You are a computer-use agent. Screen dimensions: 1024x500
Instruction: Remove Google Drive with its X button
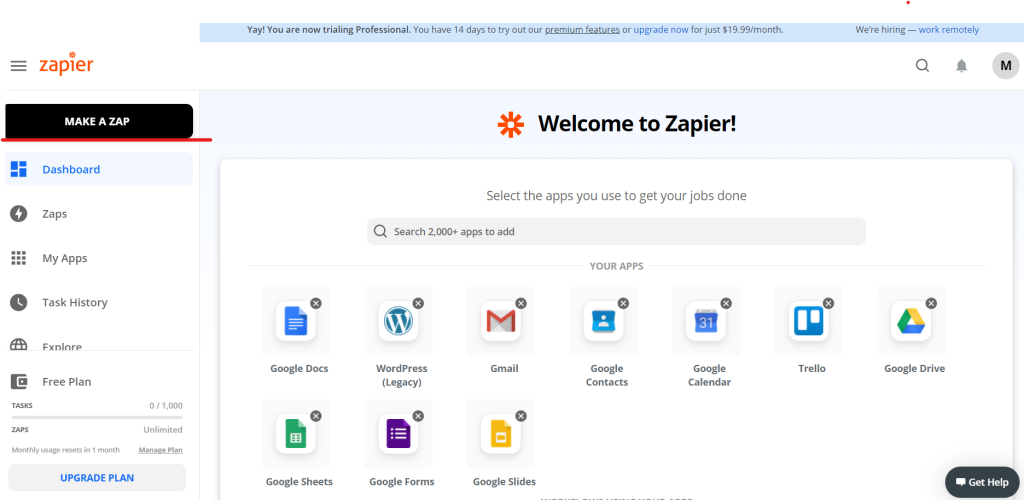tap(931, 303)
